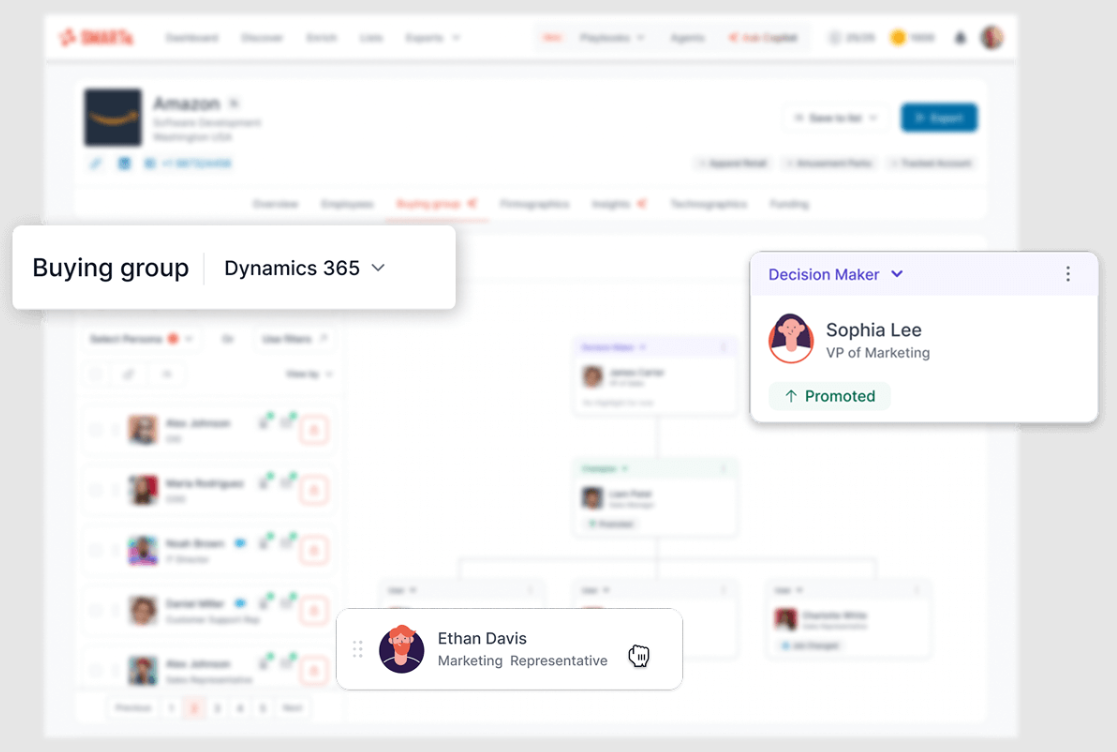This screenshot has width=1117, height=752.
Task: Click Amazon's phone number link
Action: pyautogui.click(x=197, y=163)
